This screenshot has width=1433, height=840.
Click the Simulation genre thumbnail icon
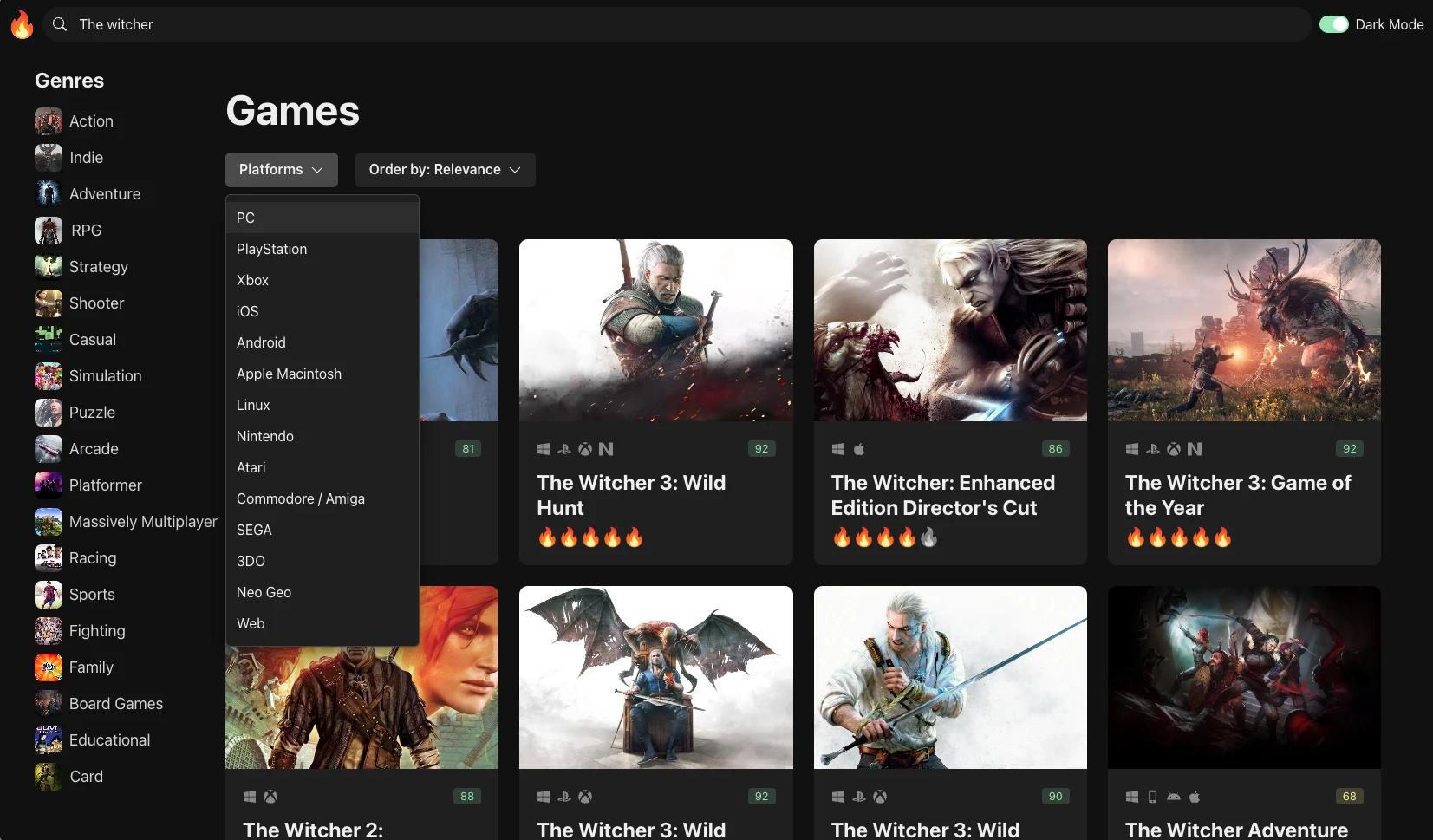[49, 376]
